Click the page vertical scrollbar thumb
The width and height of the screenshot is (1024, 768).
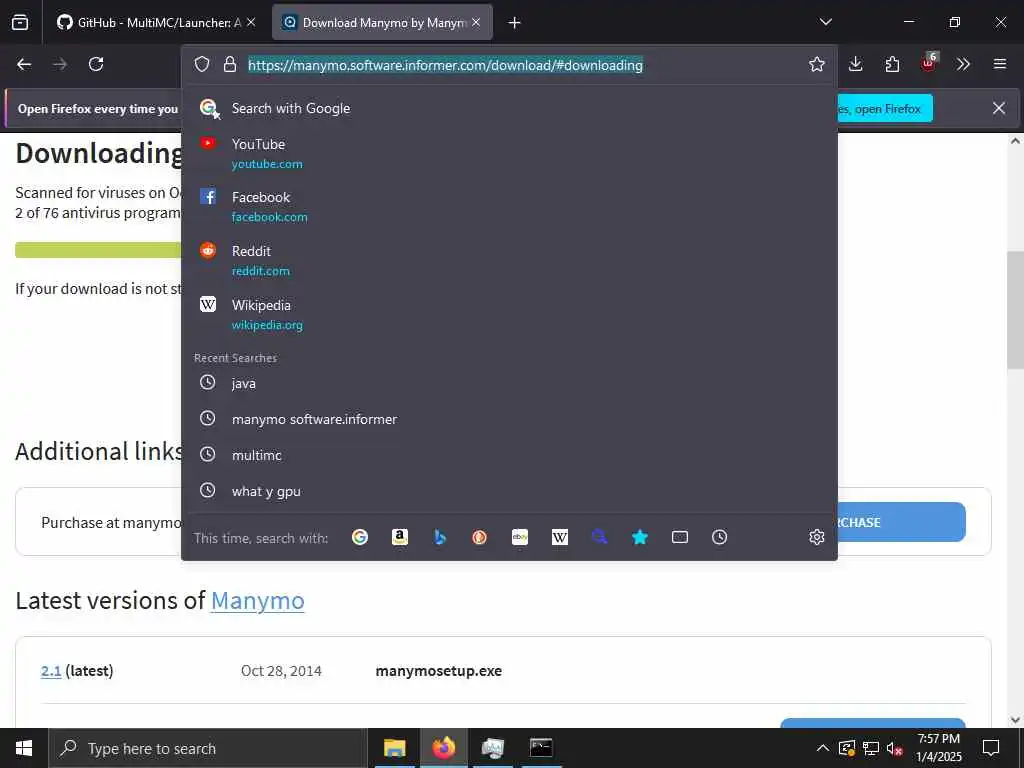pyautogui.click(x=1015, y=310)
